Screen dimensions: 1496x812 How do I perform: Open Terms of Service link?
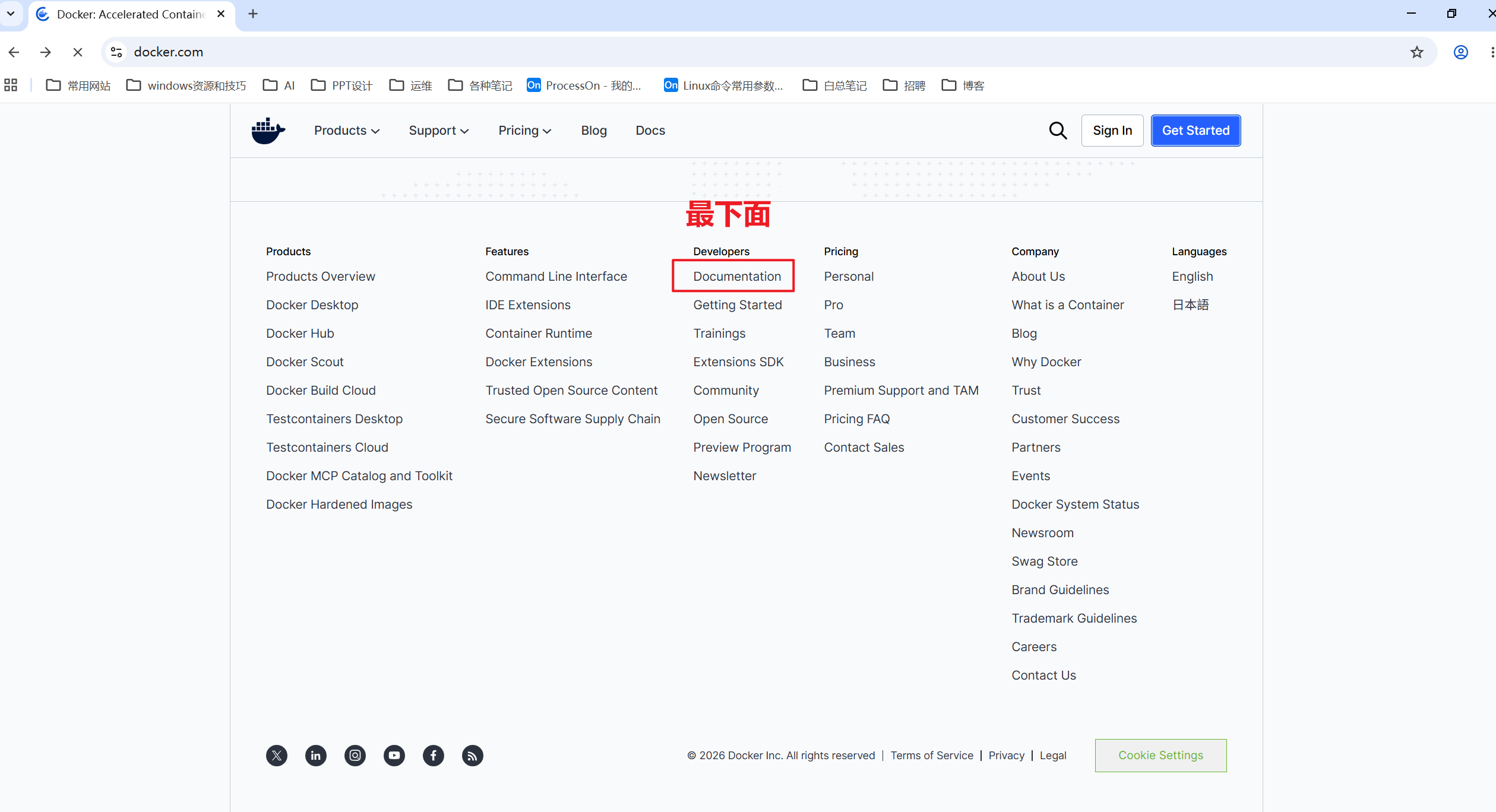pyautogui.click(x=932, y=756)
